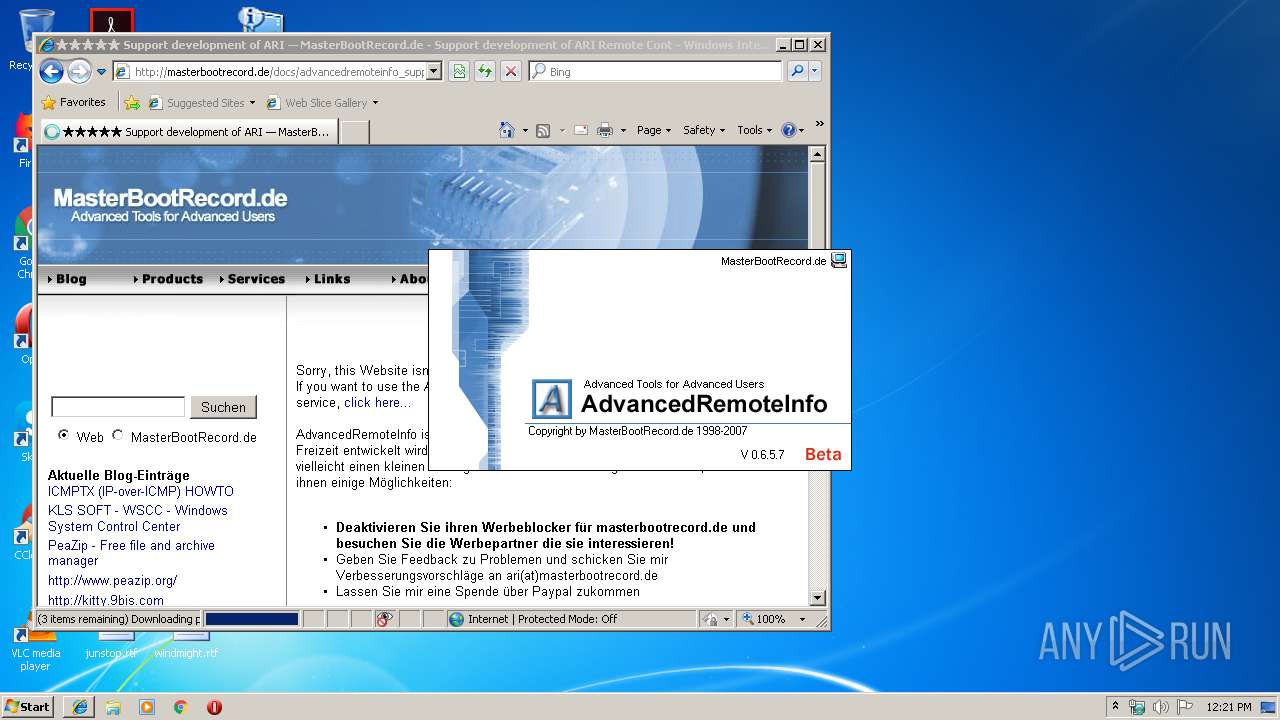Click the Refresh page icon
Viewport: 1280px width, 720px height.
[x=485, y=72]
